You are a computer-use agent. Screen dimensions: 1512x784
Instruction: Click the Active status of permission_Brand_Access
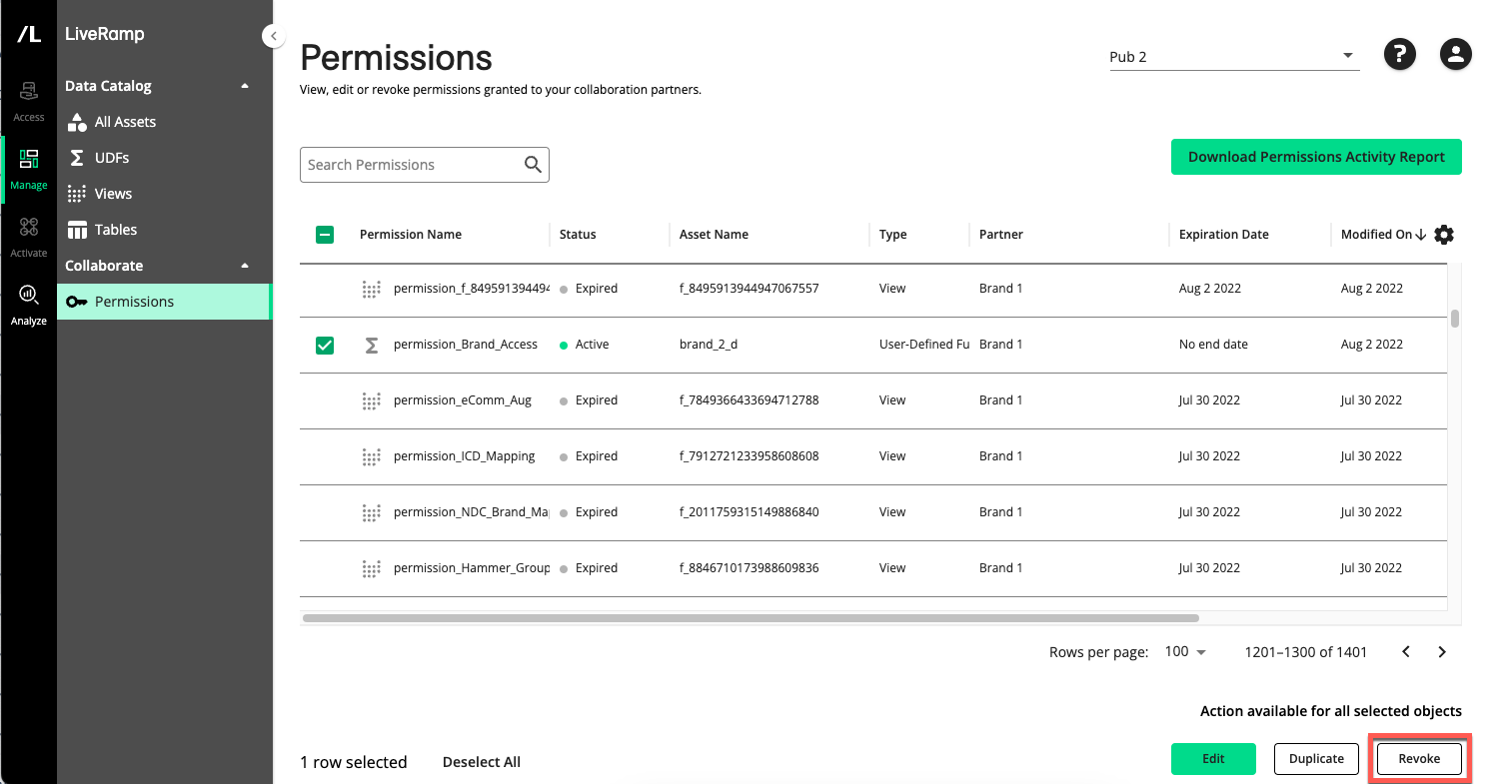pos(585,345)
